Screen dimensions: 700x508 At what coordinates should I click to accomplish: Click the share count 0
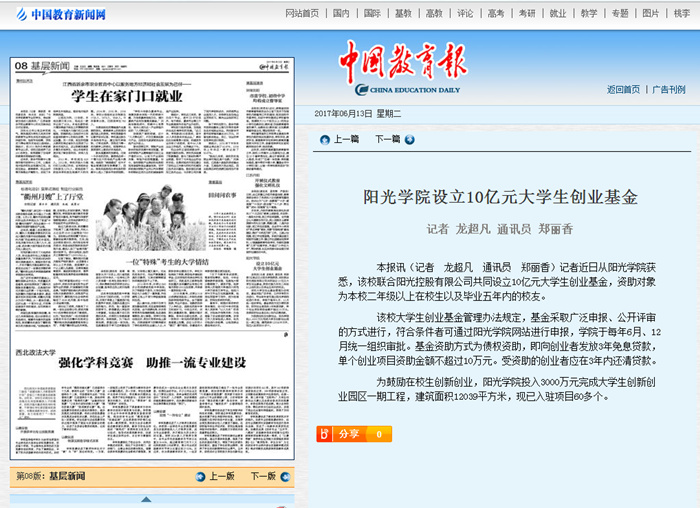379,434
